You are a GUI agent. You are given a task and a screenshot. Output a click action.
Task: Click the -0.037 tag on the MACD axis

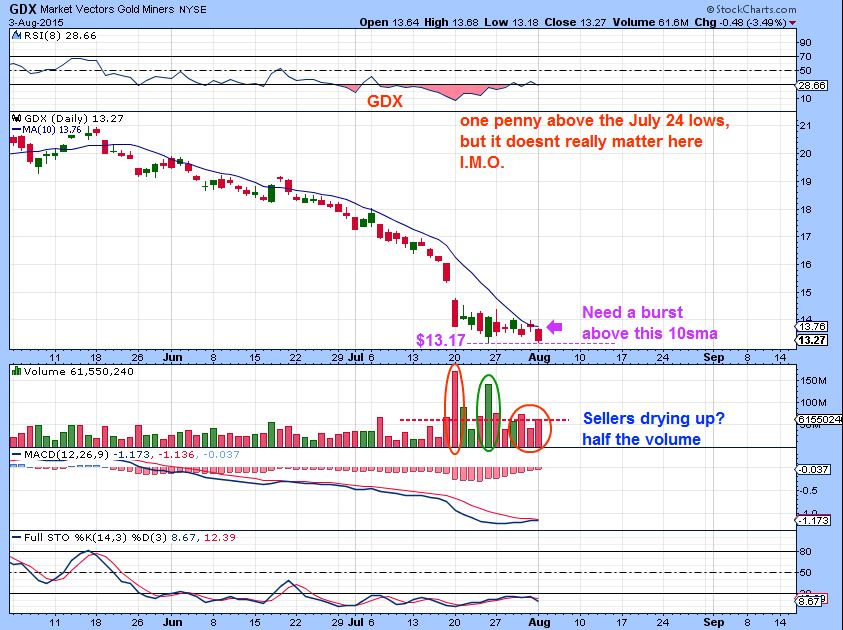coord(814,469)
